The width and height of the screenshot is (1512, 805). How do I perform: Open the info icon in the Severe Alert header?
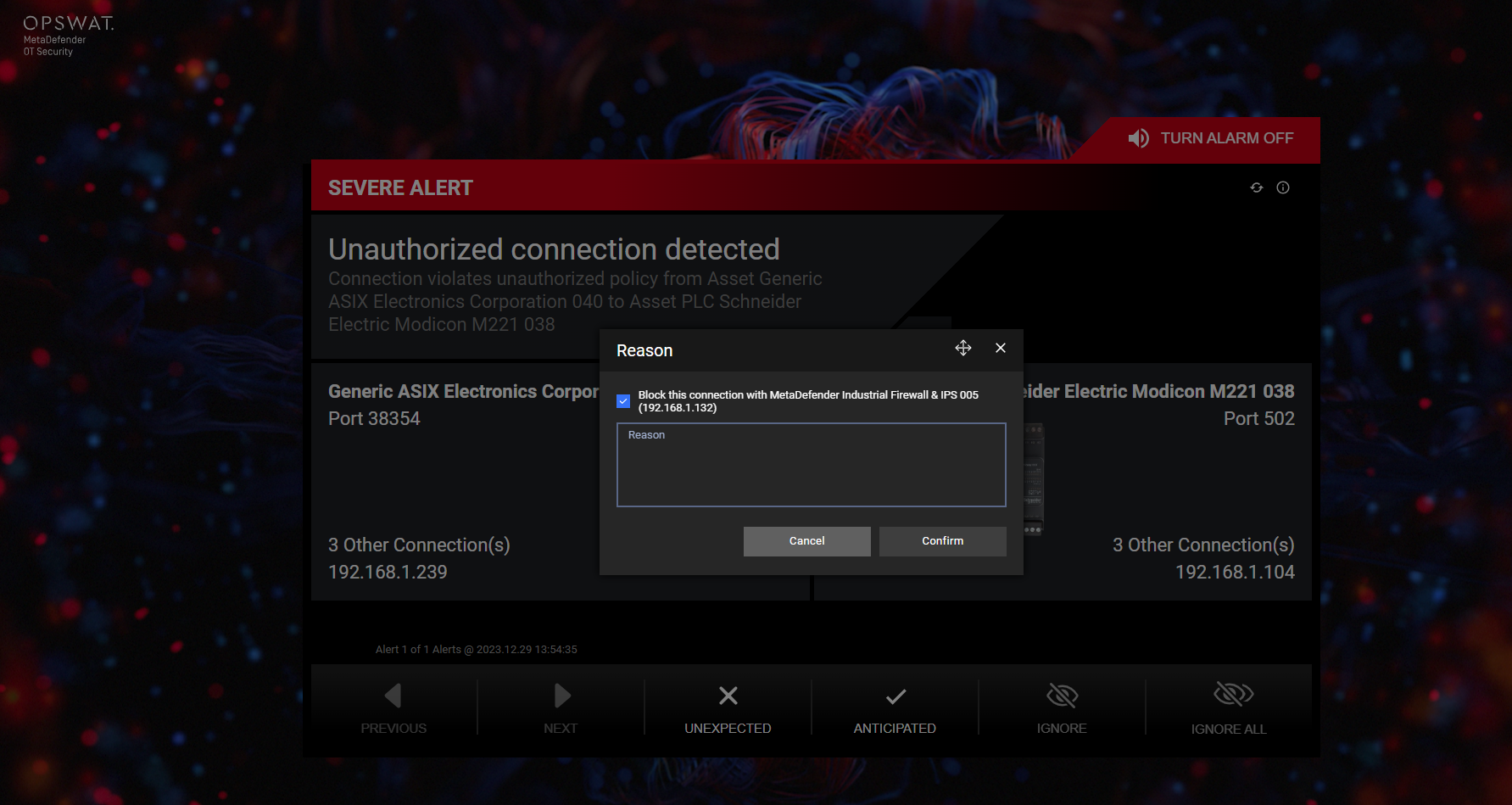tap(1283, 187)
